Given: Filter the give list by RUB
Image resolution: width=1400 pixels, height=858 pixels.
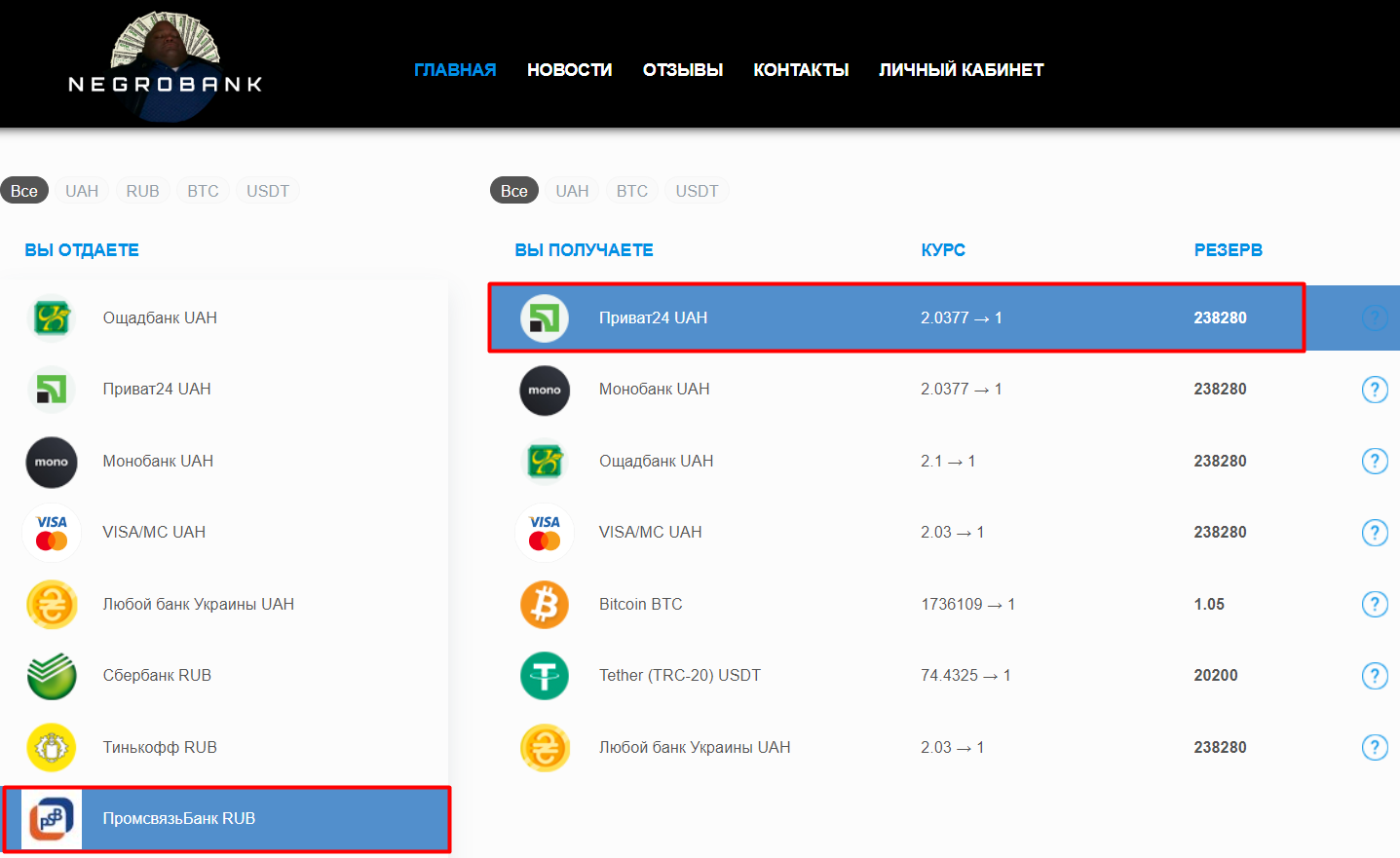Looking at the screenshot, I should coord(142,191).
